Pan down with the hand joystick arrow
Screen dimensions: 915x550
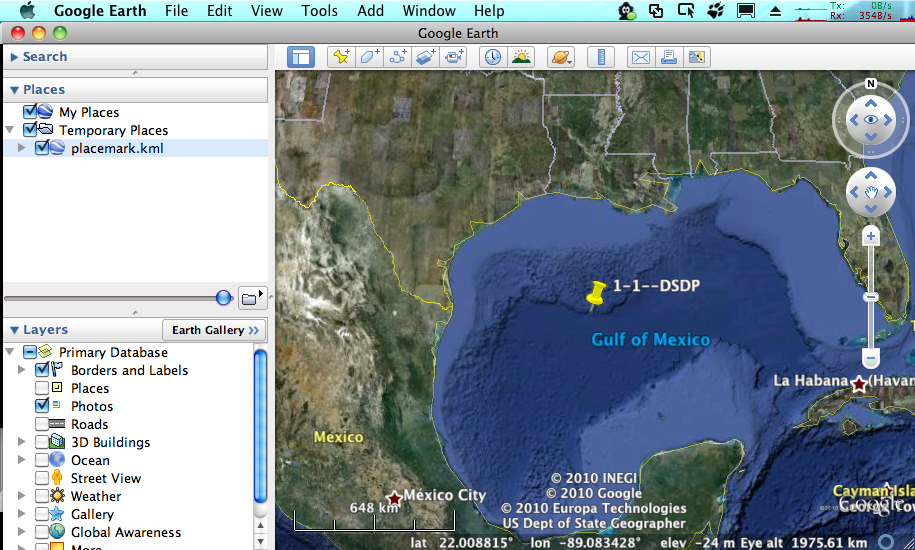[x=871, y=208]
